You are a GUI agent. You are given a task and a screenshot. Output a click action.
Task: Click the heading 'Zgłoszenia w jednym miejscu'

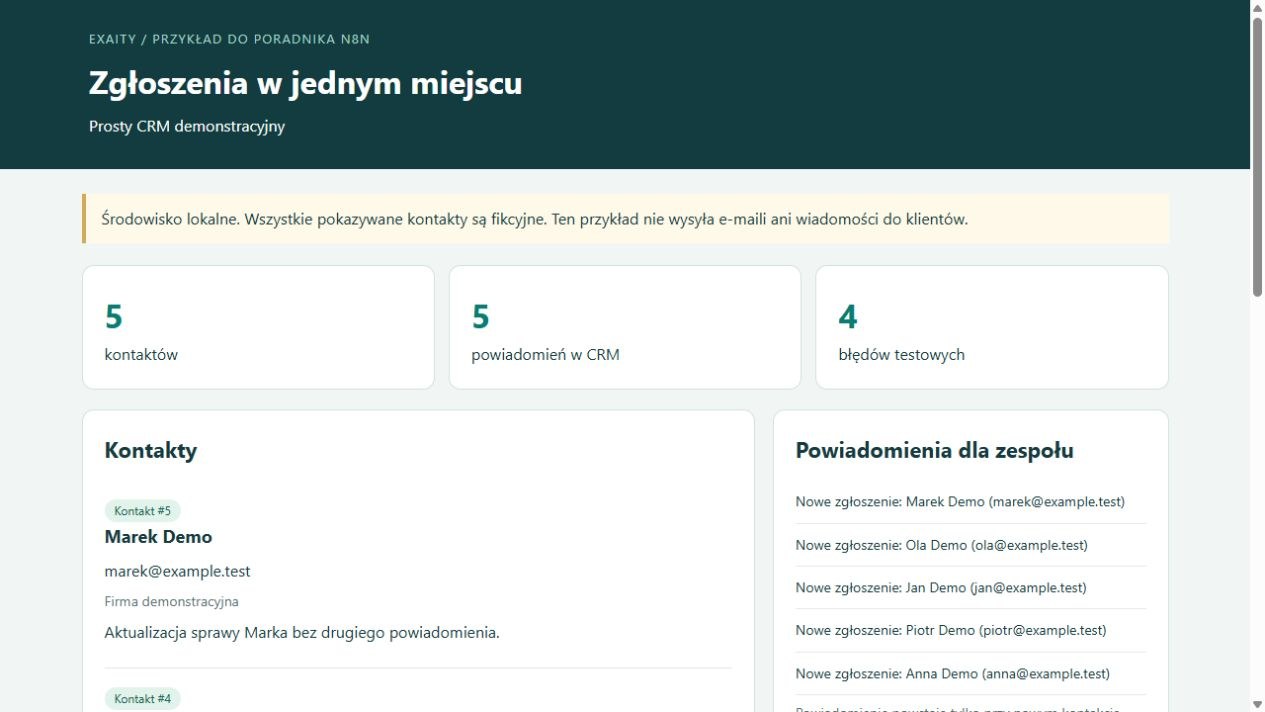point(305,83)
